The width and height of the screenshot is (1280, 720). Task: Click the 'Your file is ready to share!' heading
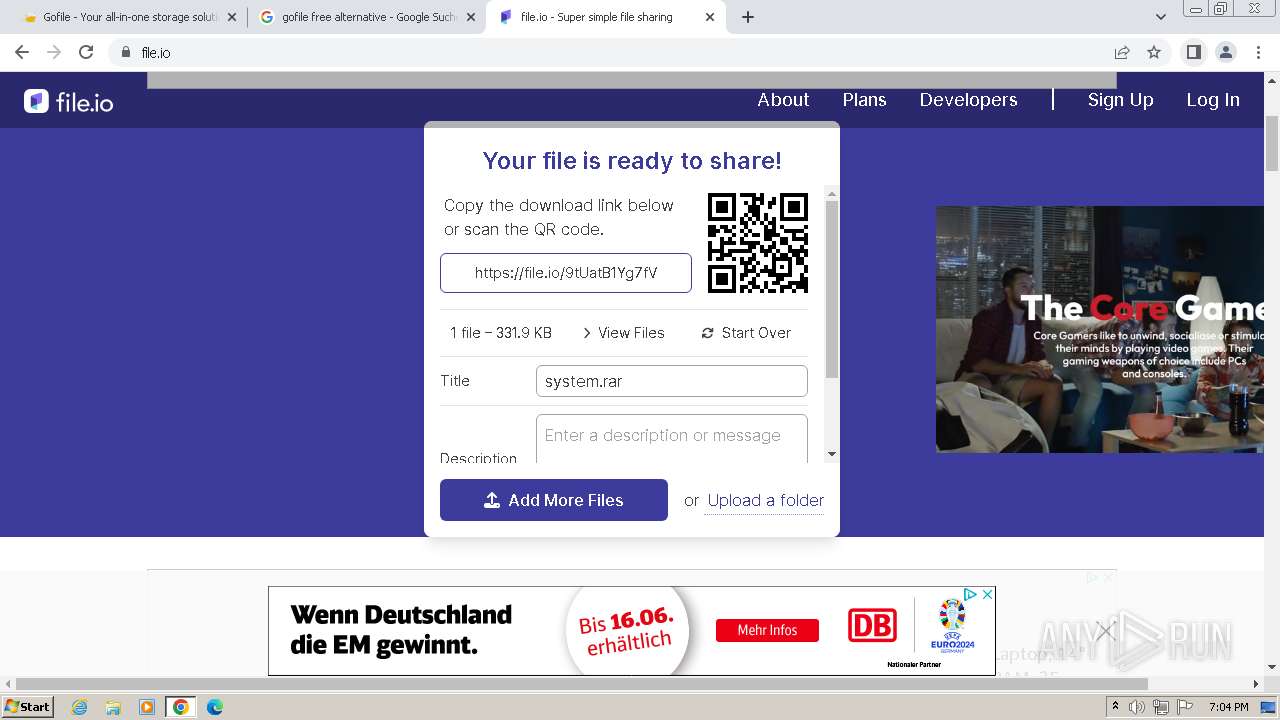(632, 161)
